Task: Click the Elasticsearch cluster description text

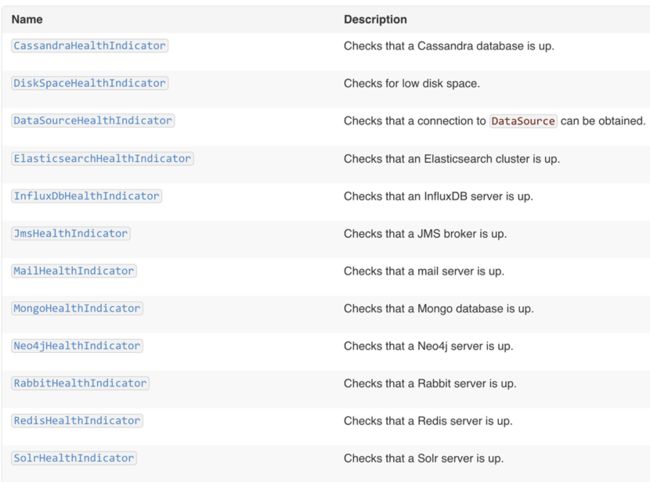Action: [451, 159]
